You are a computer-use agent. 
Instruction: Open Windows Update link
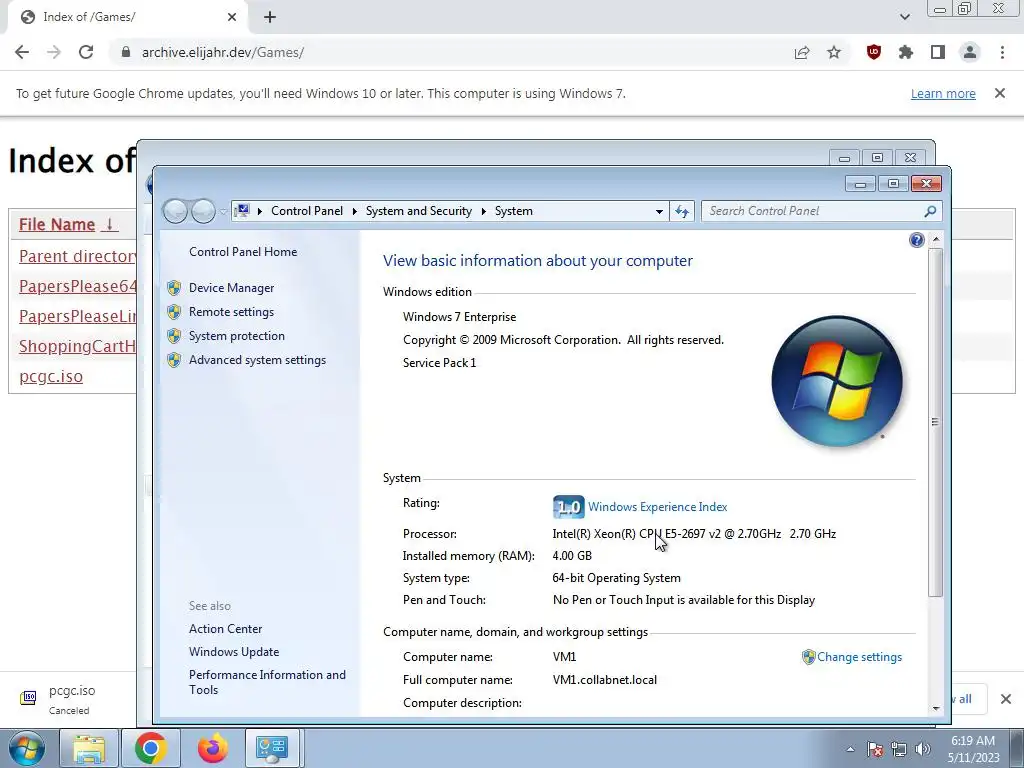click(234, 652)
